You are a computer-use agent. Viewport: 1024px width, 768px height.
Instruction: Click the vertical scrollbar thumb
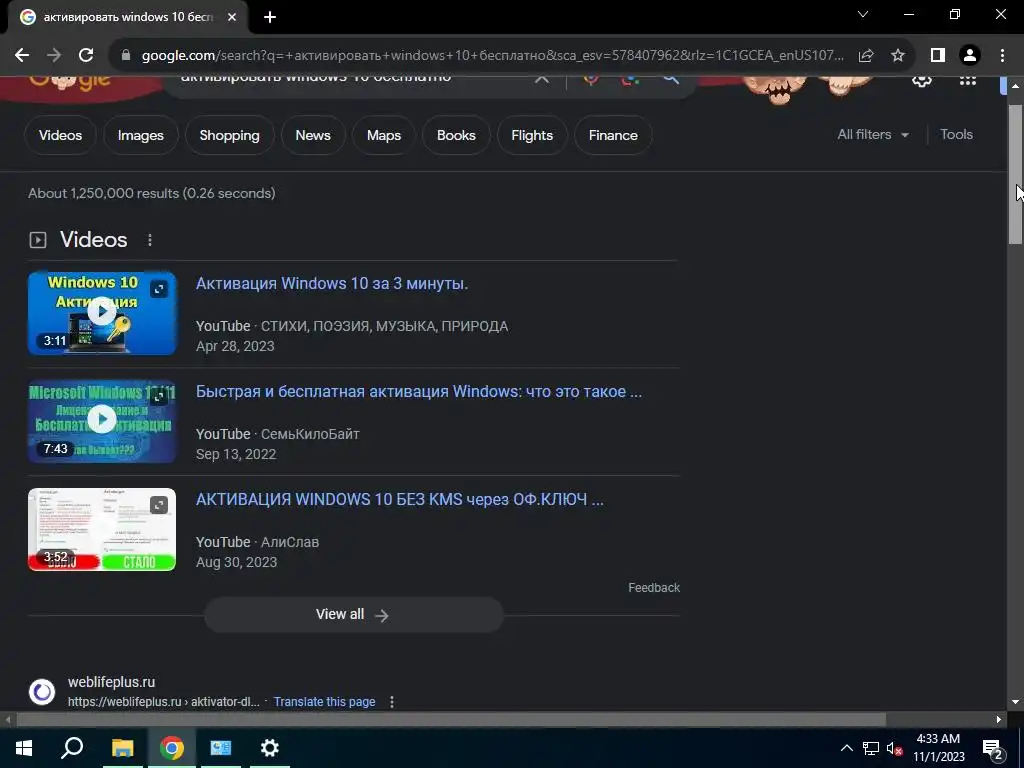click(1016, 174)
